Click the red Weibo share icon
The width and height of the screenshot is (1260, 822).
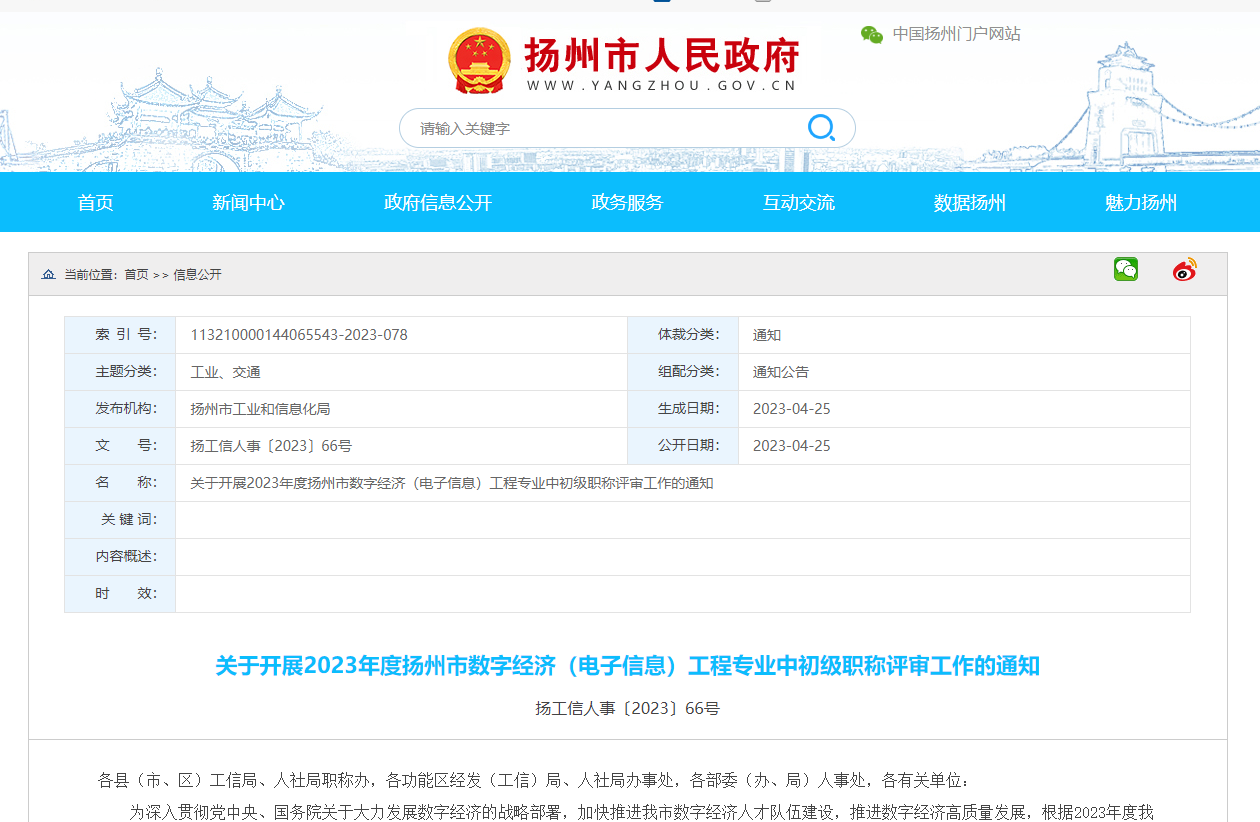click(1184, 270)
